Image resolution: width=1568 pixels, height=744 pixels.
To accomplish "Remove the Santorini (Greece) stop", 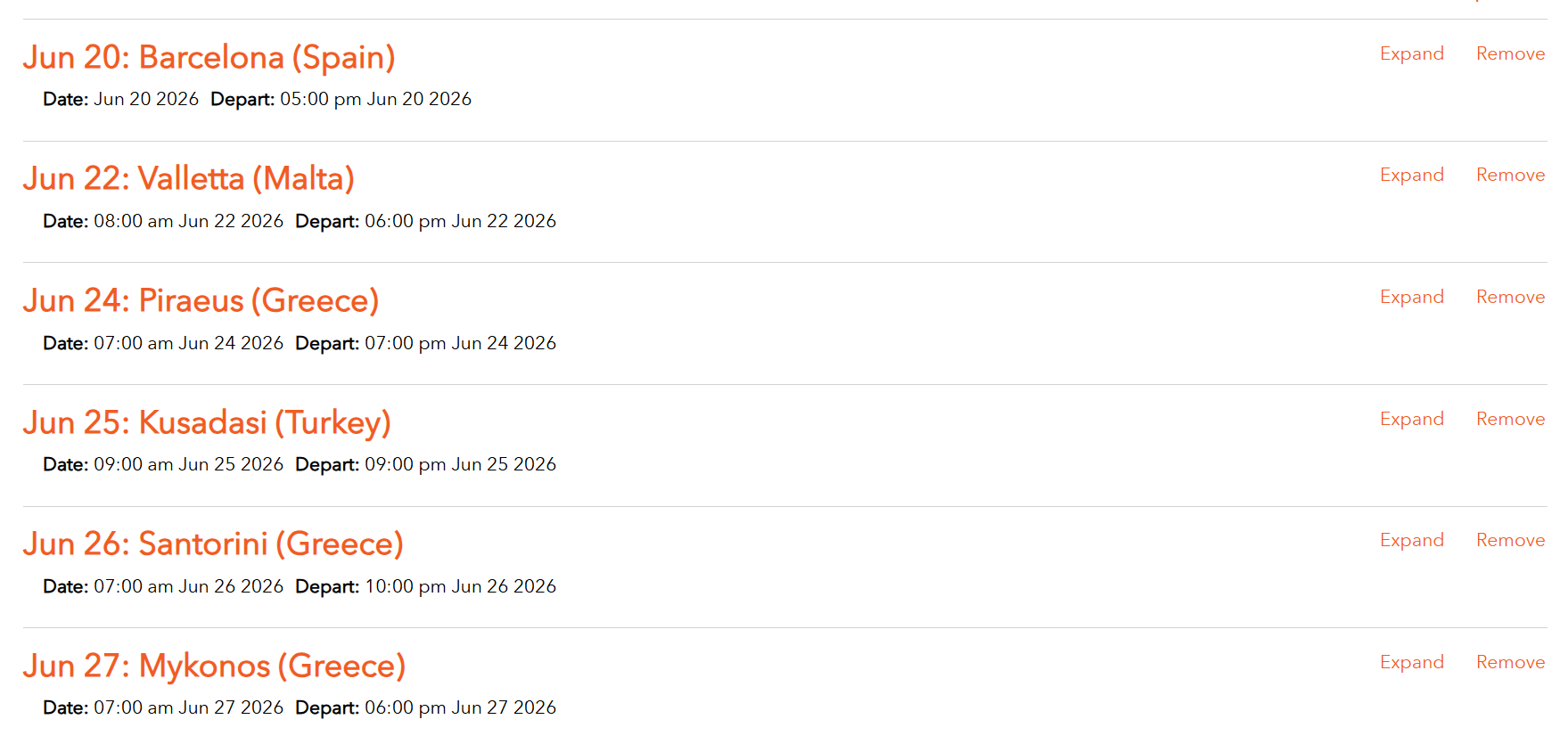I will (x=1510, y=540).
